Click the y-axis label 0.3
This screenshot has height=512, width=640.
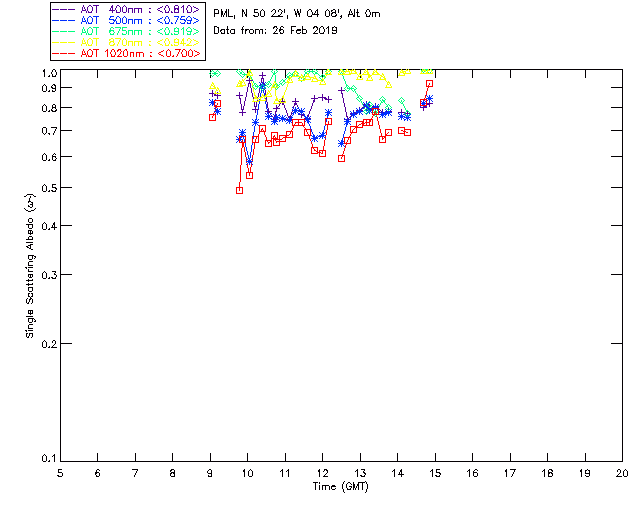click(49, 275)
